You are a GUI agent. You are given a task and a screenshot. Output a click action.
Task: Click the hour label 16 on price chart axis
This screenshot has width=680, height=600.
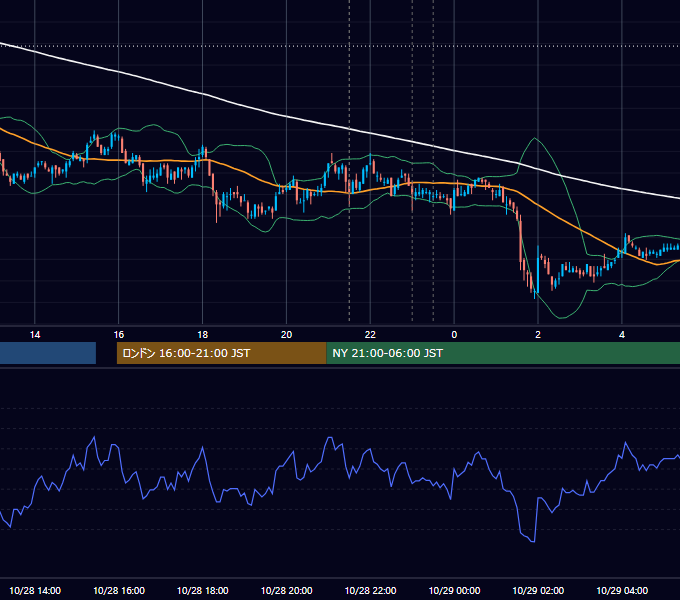tap(119, 335)
